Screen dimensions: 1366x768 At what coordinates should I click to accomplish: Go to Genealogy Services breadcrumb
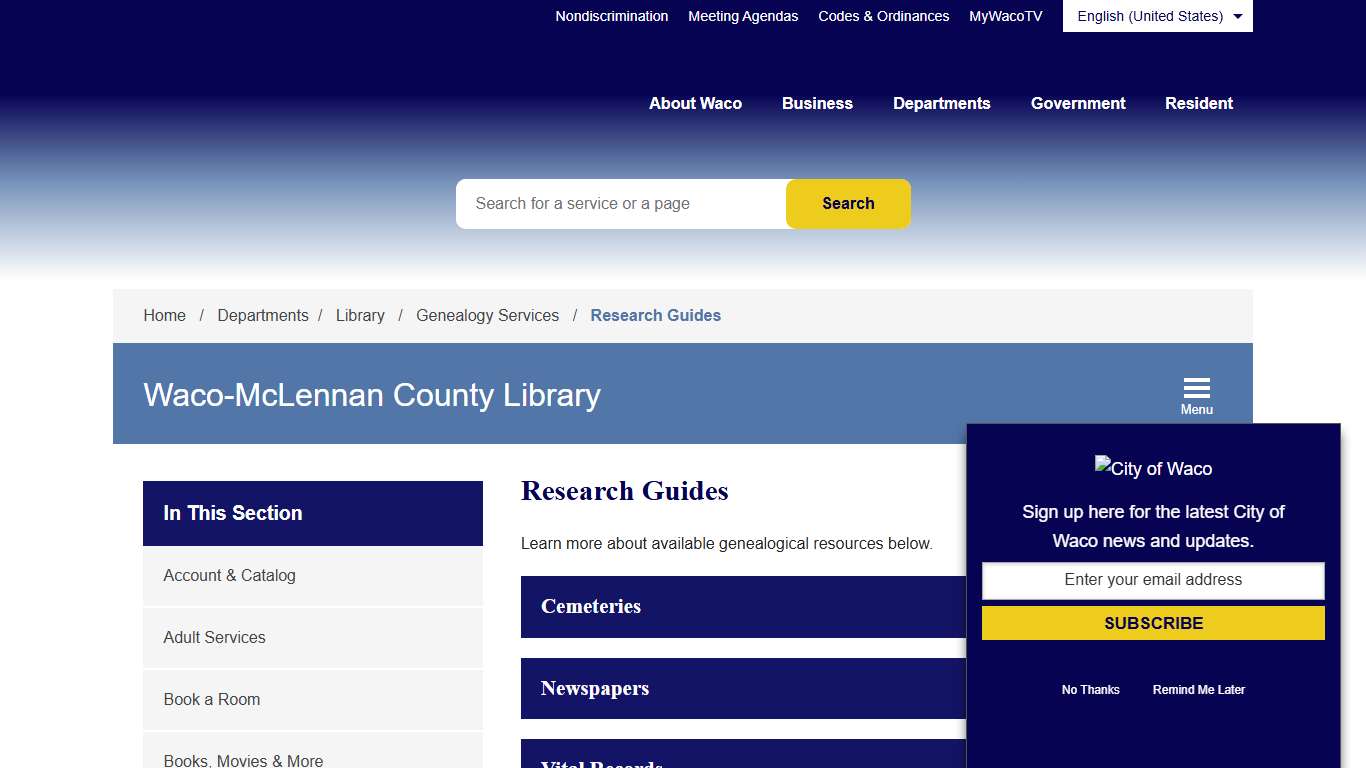tap(487, 315)
